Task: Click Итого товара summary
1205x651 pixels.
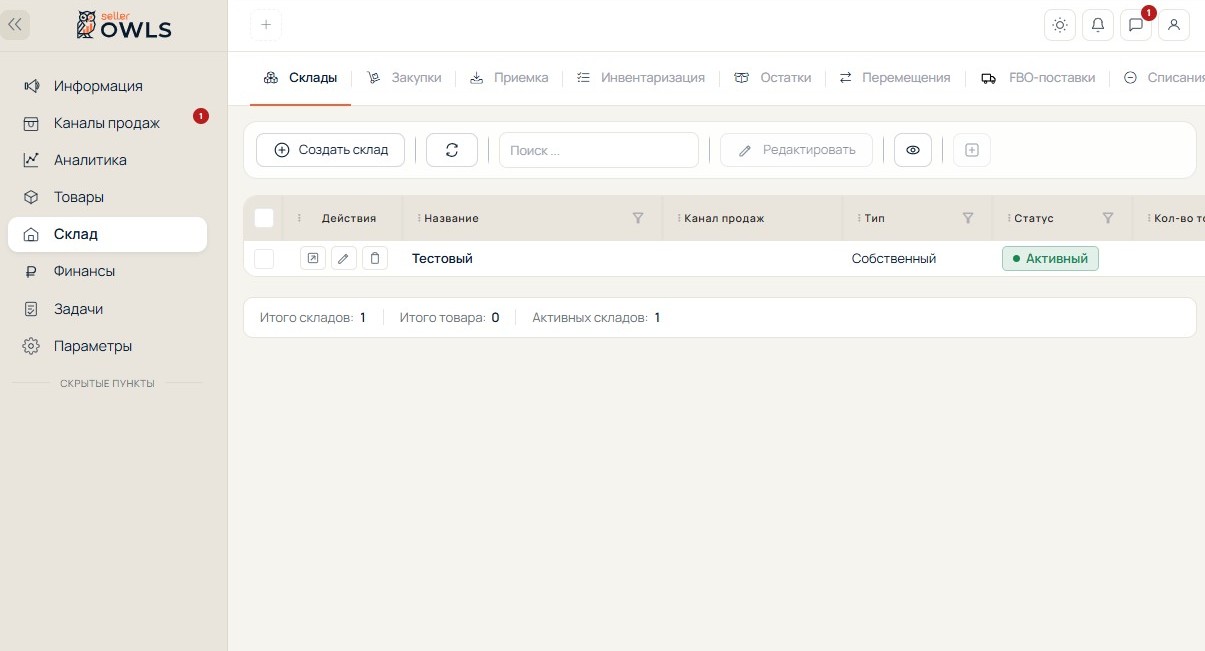Action: pos(449,318)
